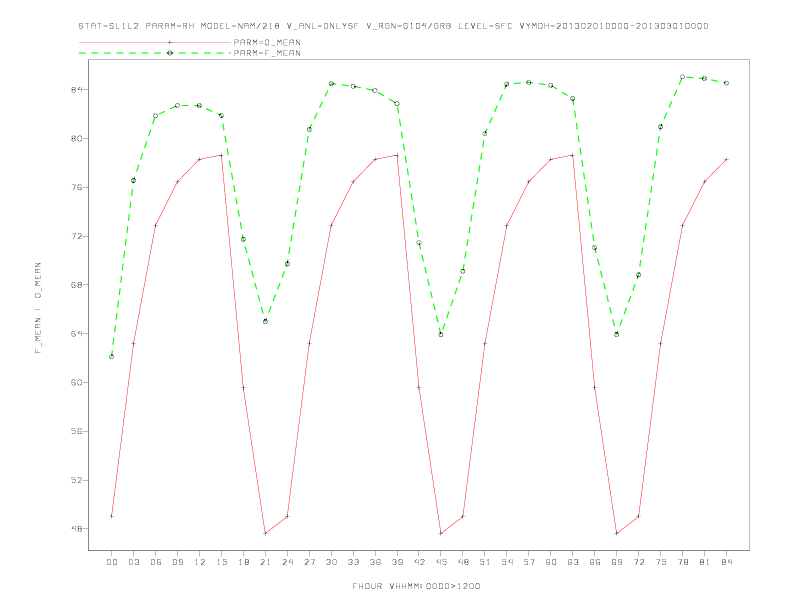Viewport: 792px width, 612px height.
Task: Click the x-axis title FHOUR VHHMM:0000>1200
Action: 416,586
